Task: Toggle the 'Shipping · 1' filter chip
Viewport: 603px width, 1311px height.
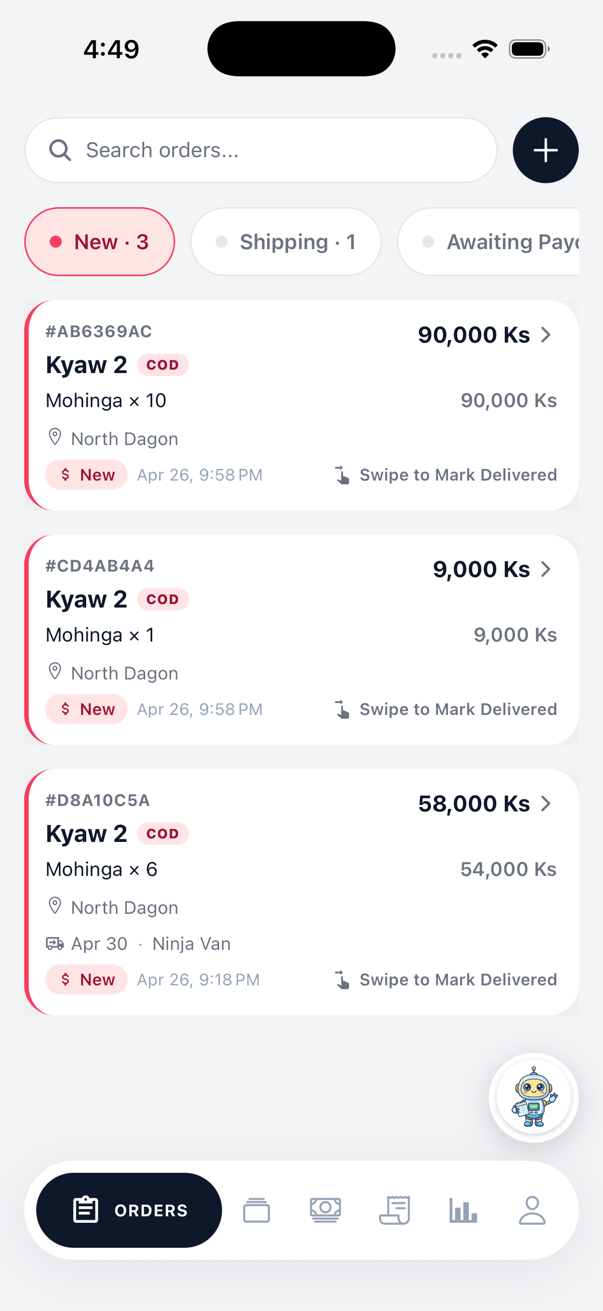Action: 286,241
